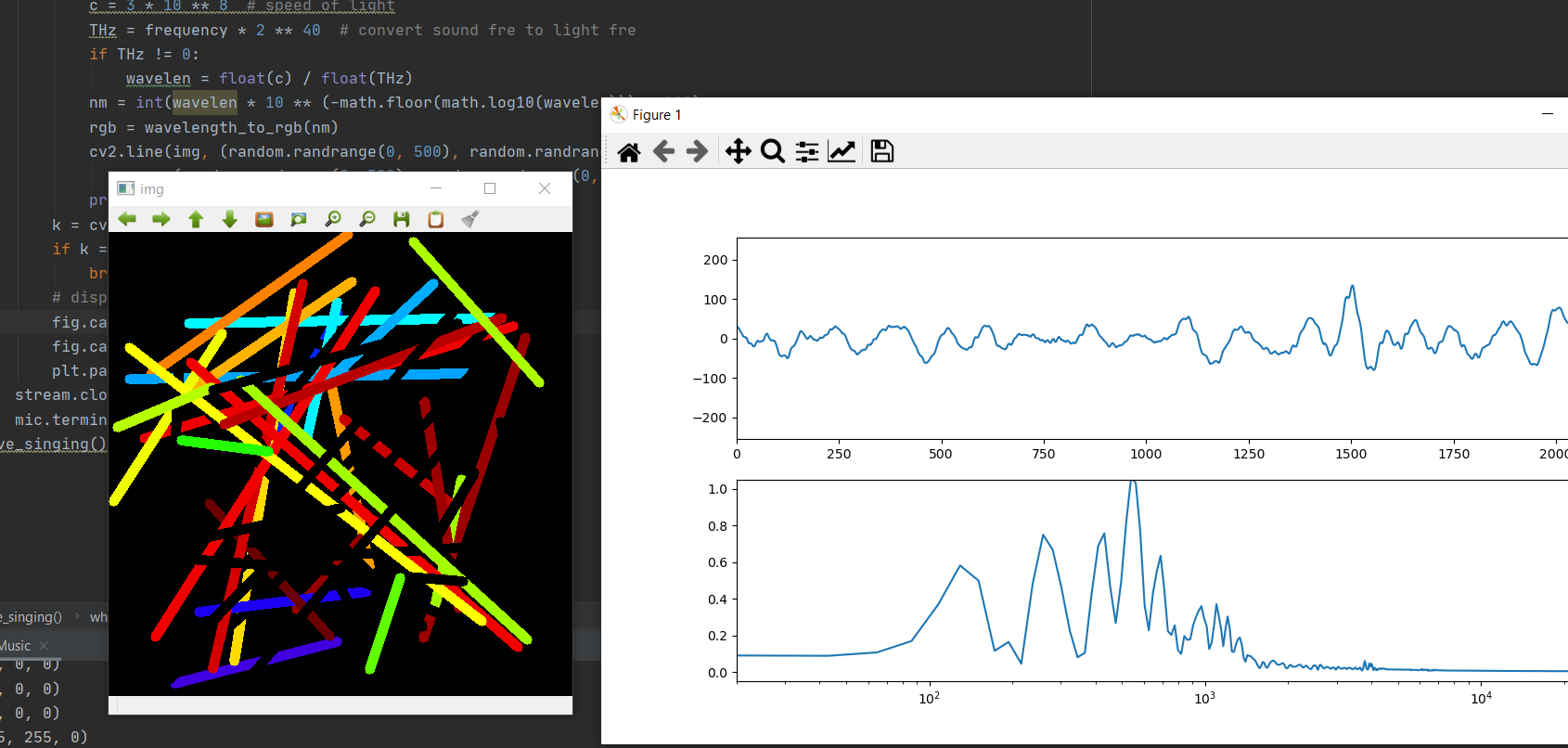Pan down arrow in img window
This screenshot has height=748, width=1568.
click(230, 219)
